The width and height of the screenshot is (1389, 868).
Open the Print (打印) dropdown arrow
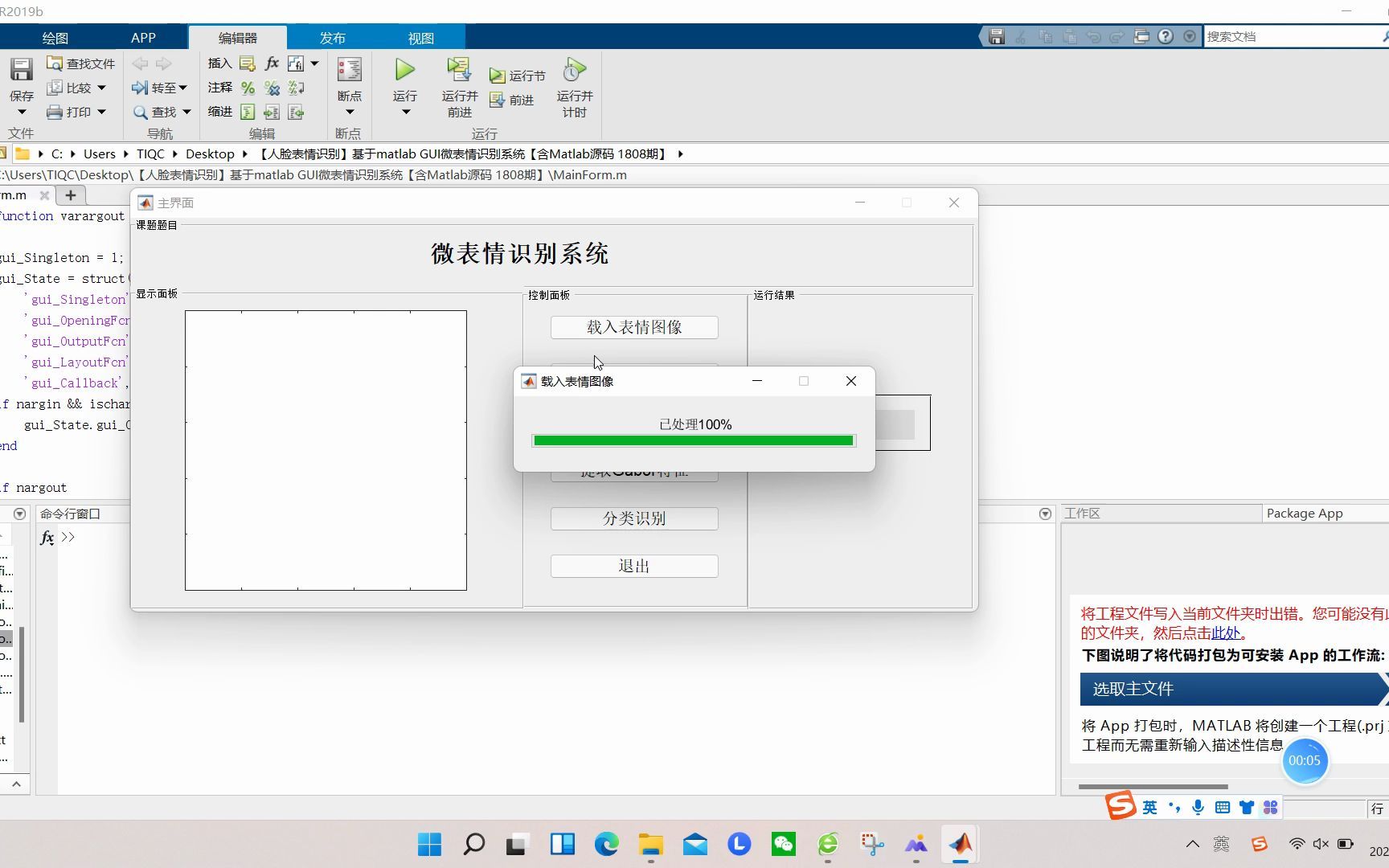point(101,112)
